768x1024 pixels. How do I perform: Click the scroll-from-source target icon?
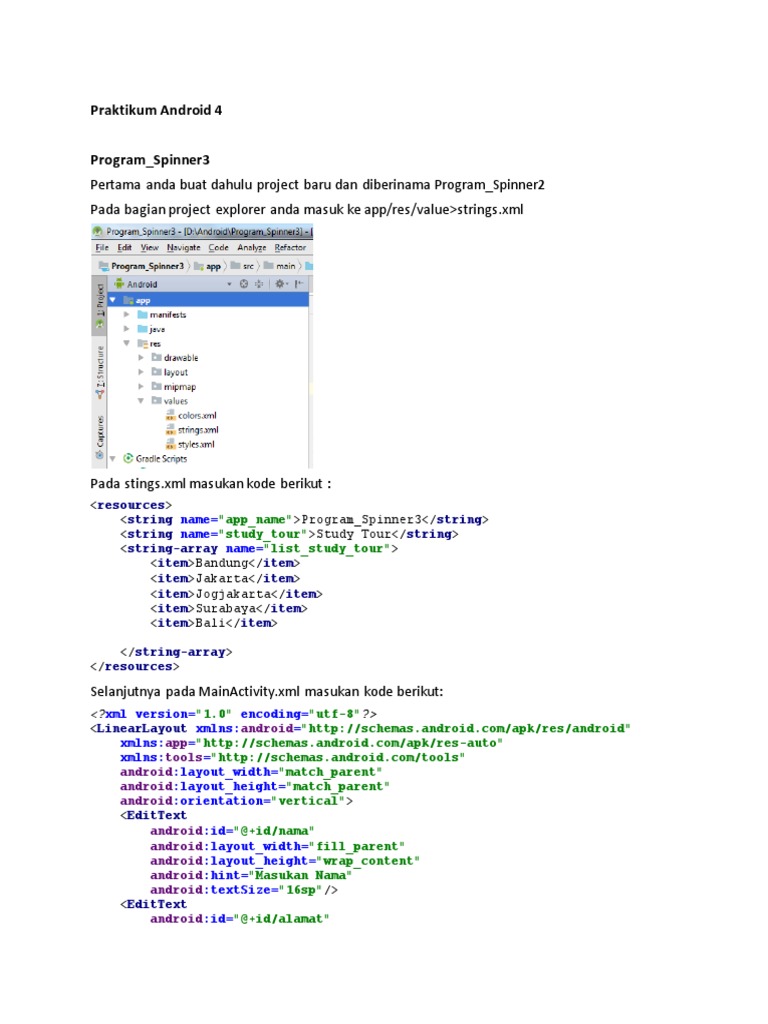click(244, 284)
